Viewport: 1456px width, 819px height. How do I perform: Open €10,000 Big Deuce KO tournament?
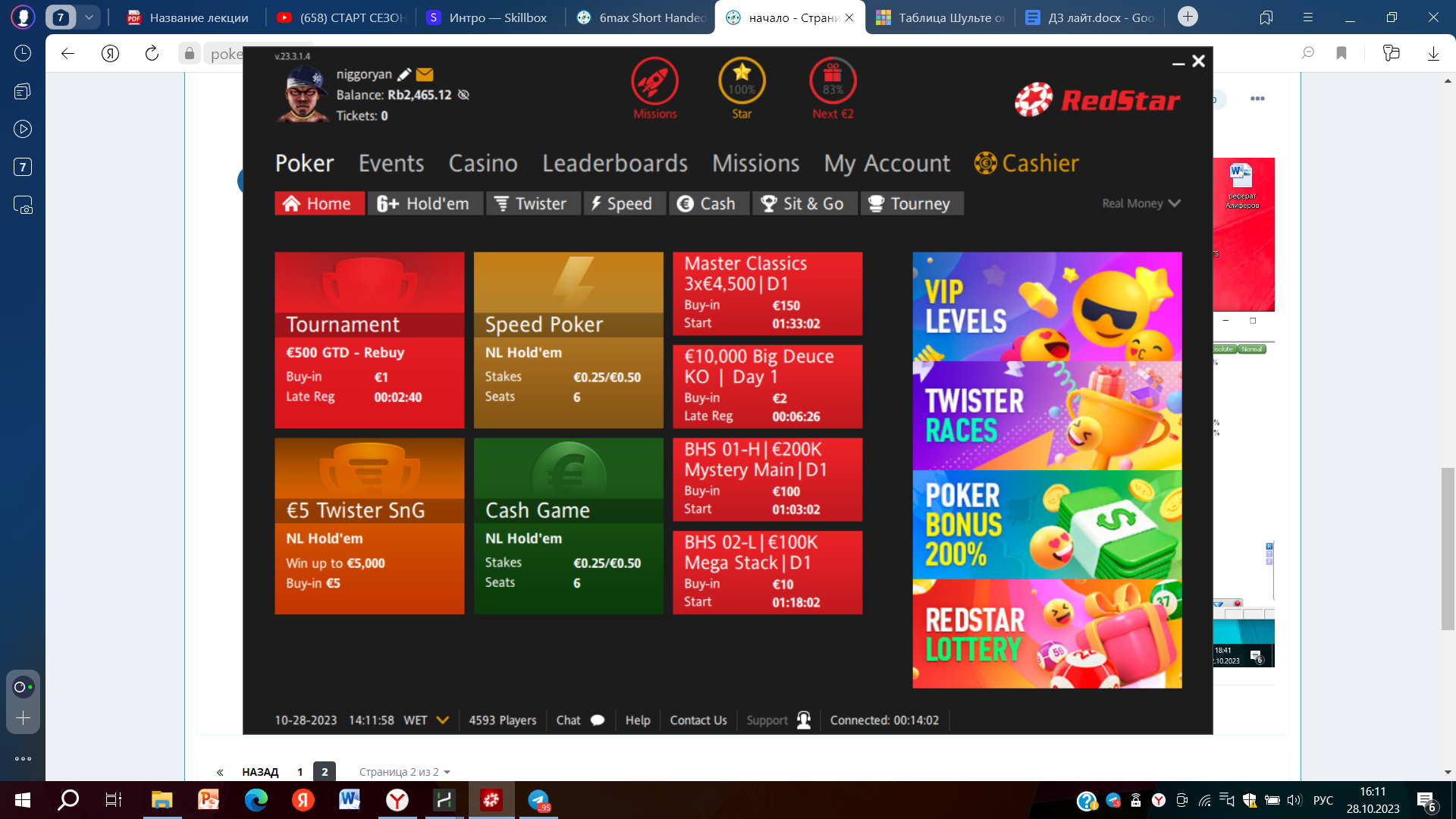[767, 387]
